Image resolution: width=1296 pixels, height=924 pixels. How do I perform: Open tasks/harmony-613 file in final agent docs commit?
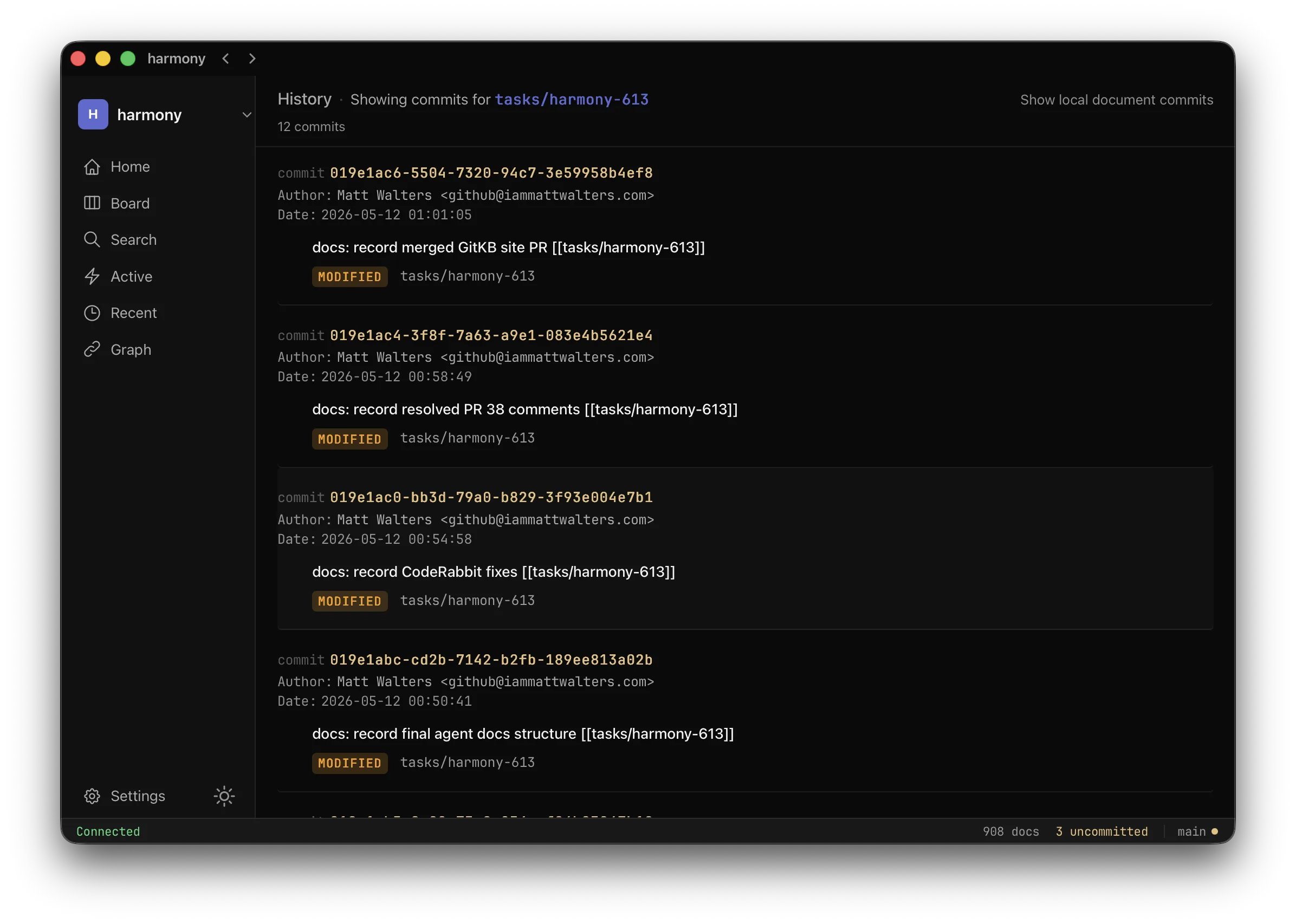coord(467,763)
